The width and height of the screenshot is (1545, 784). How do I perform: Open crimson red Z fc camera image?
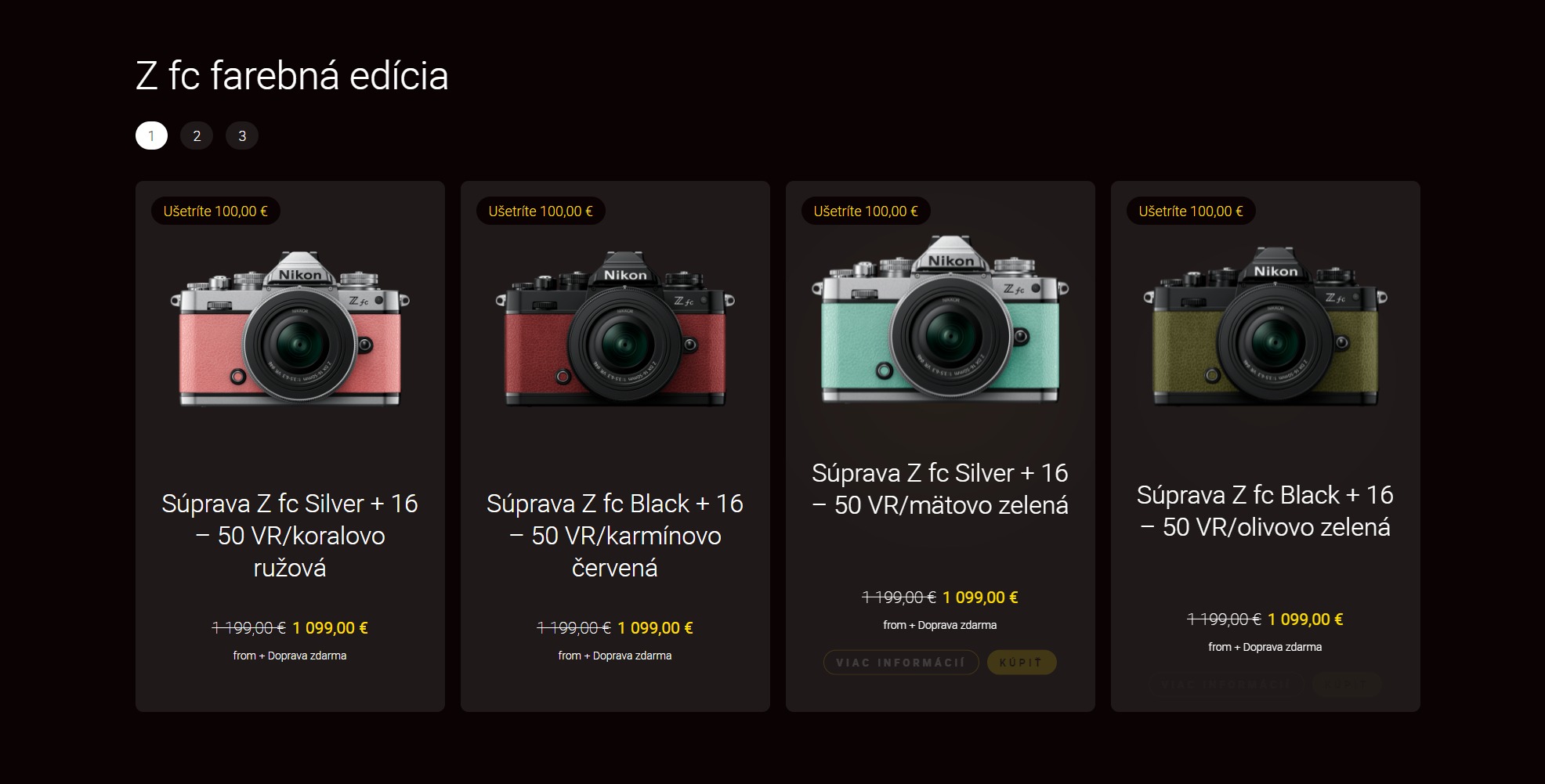coord(615,328)
